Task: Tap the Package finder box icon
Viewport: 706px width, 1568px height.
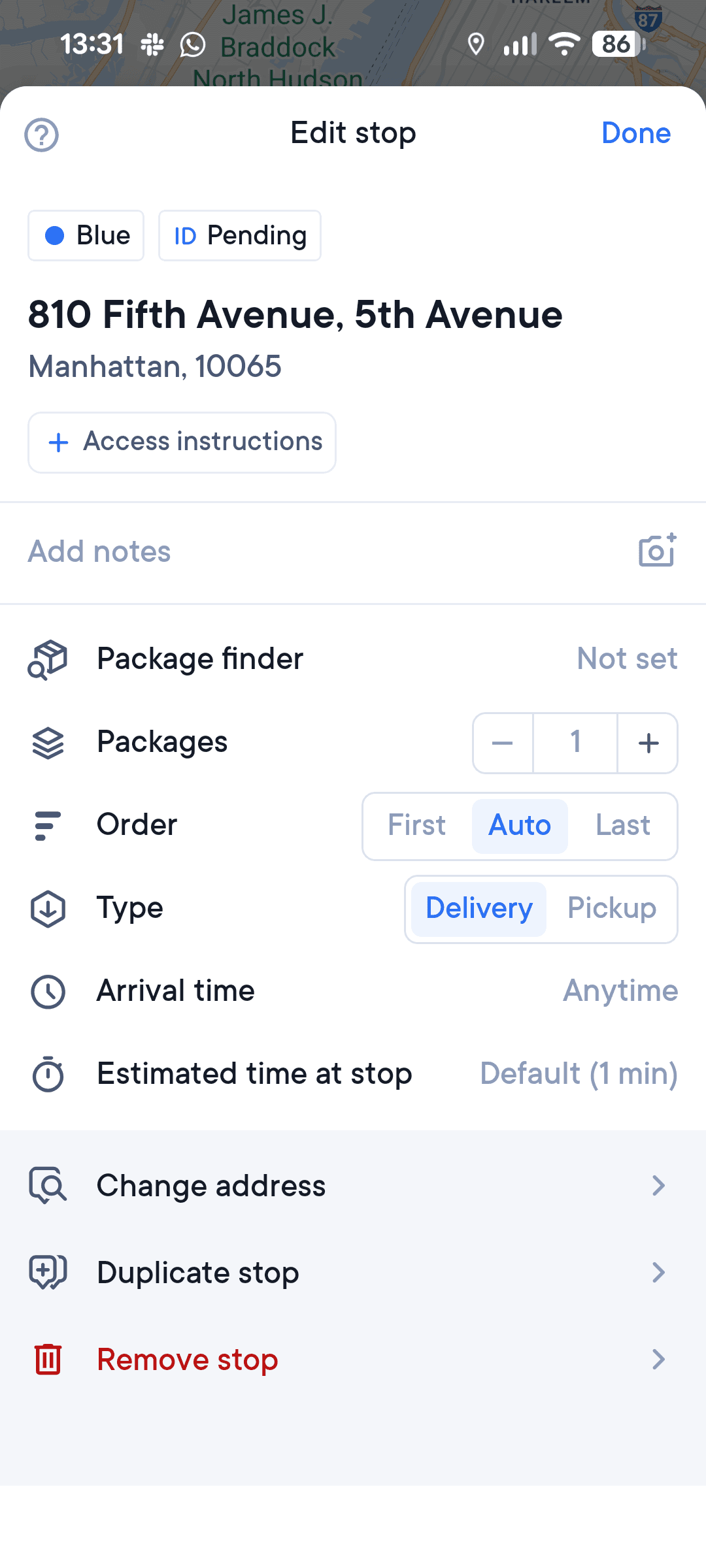Action: pyautogui.click(x=48, y=659)
